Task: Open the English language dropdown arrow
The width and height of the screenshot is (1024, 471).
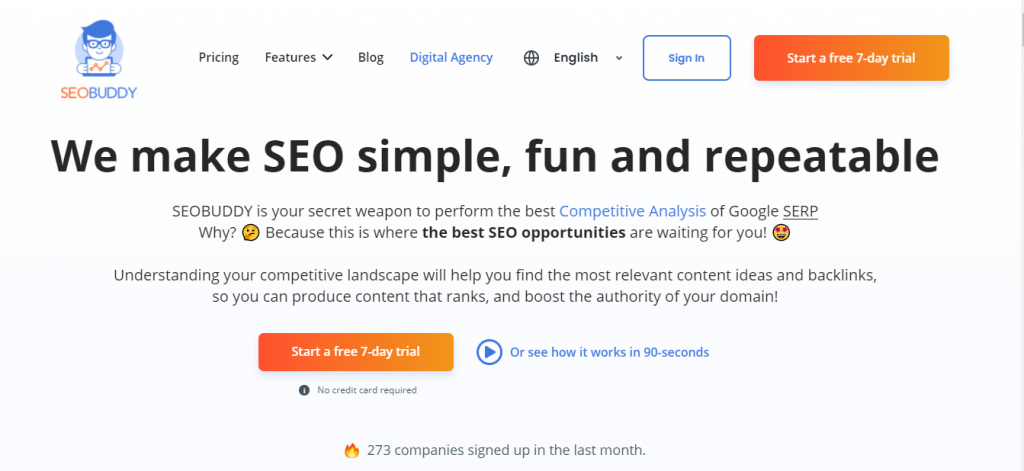Action: (x=619, y=58)
